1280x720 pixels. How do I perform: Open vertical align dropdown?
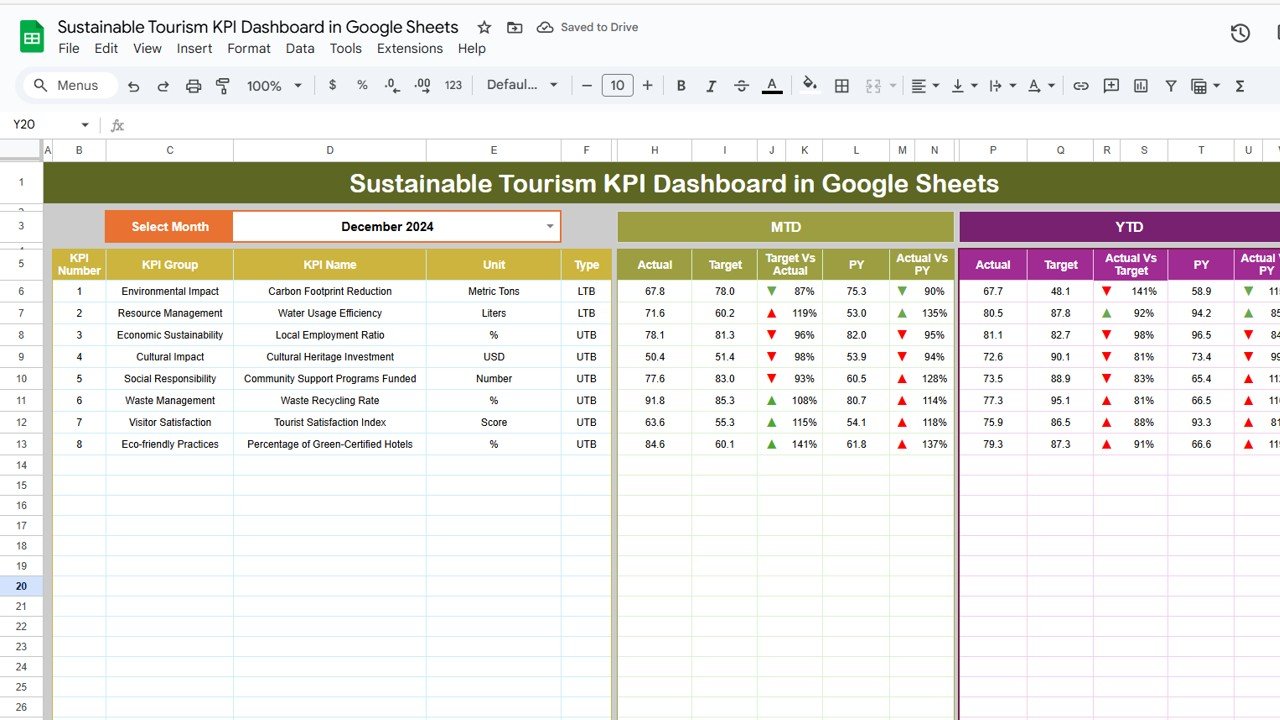pyautogui.click(x=964, y=86)
